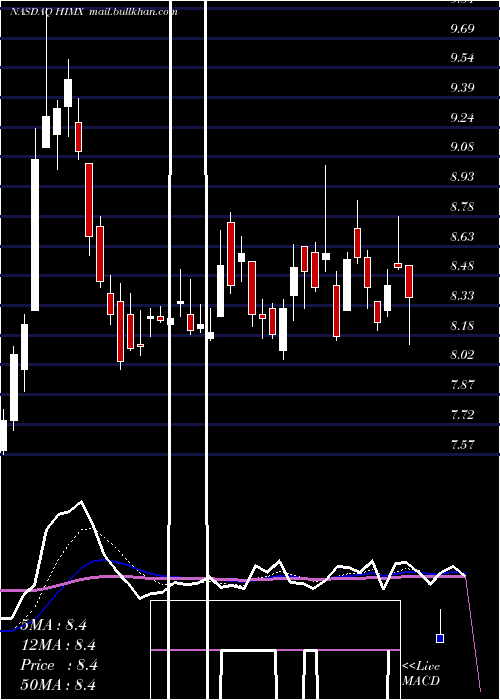Click the 8.18 price axis label

(x=462, y=326)
